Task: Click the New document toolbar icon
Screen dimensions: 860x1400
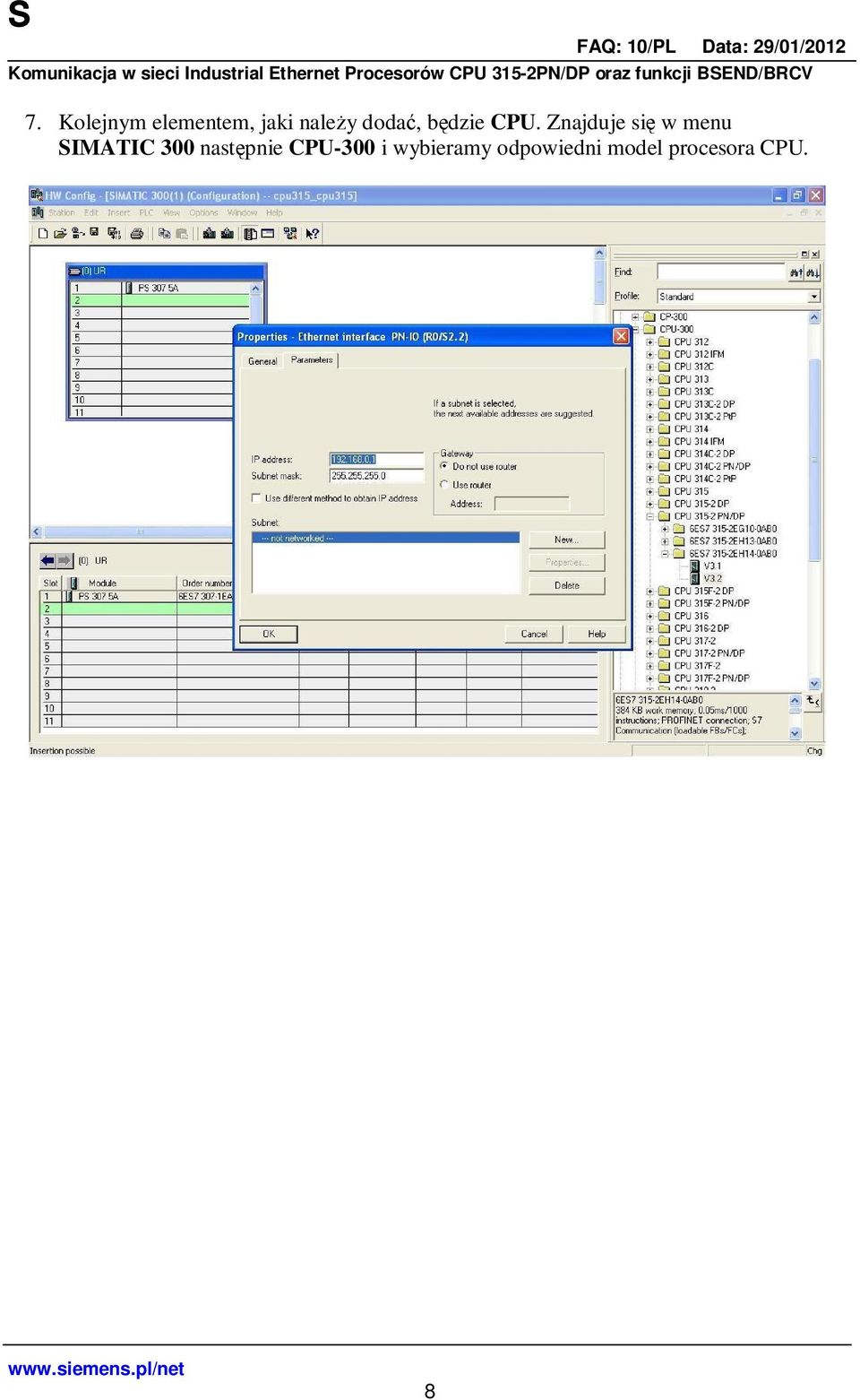Action: (42, 234)
